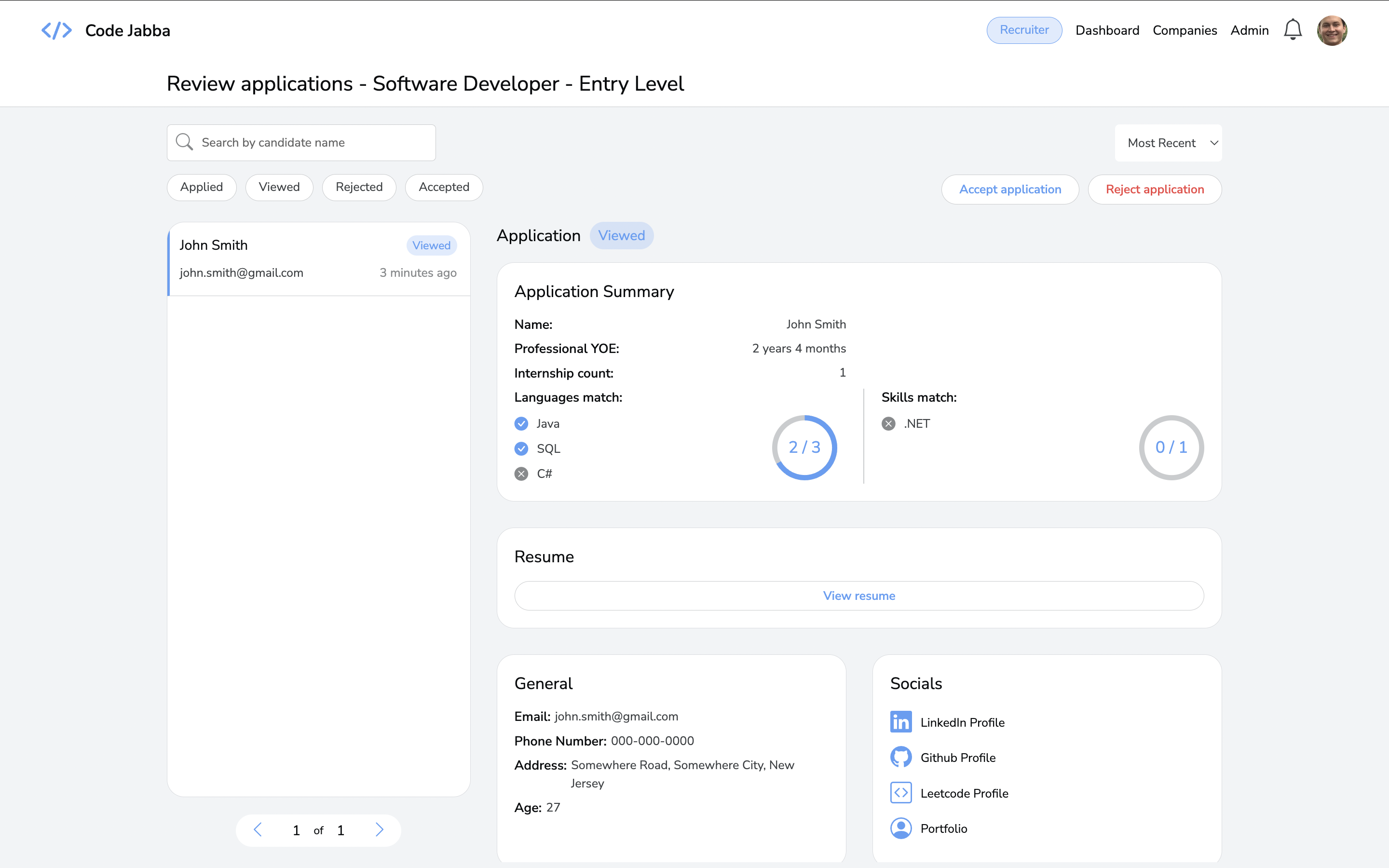Open Dashboard in the top navigation
The image size is (1389, 868).
tap(1106, 30)
